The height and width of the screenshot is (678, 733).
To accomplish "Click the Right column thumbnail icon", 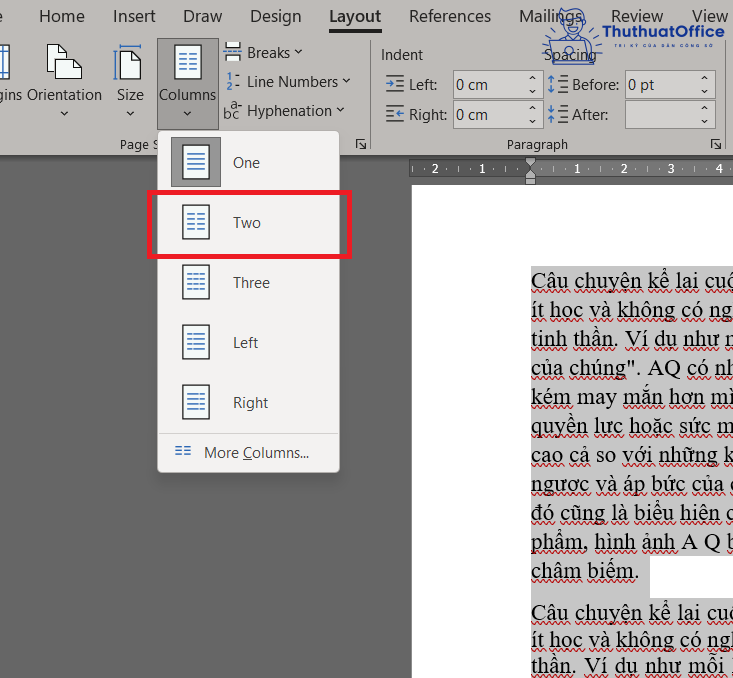I will pos(196,402).
